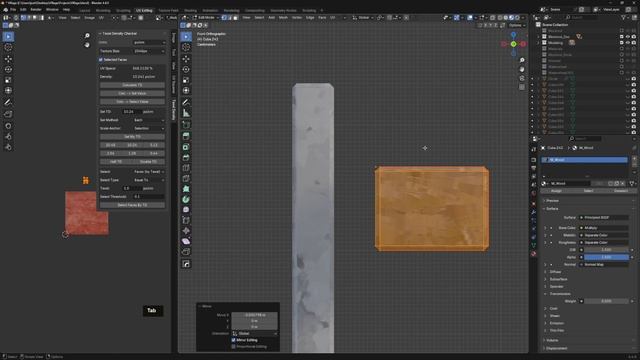
Task: Toggle render camera icon of the Modeling collection
Action: click(634, 43)
